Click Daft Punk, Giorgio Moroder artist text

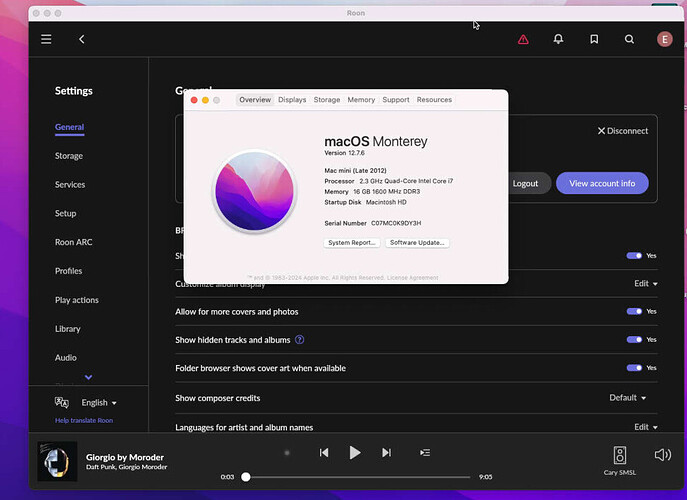coord(127,467)
